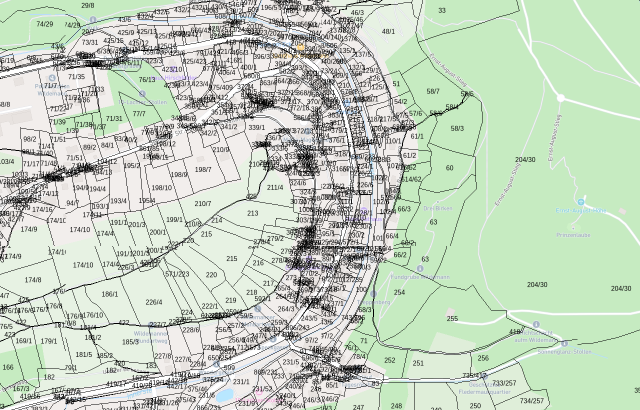The height and width of the screenshot is (410, 640).
Task: Select parcel label 425/9
Action: 126,32
